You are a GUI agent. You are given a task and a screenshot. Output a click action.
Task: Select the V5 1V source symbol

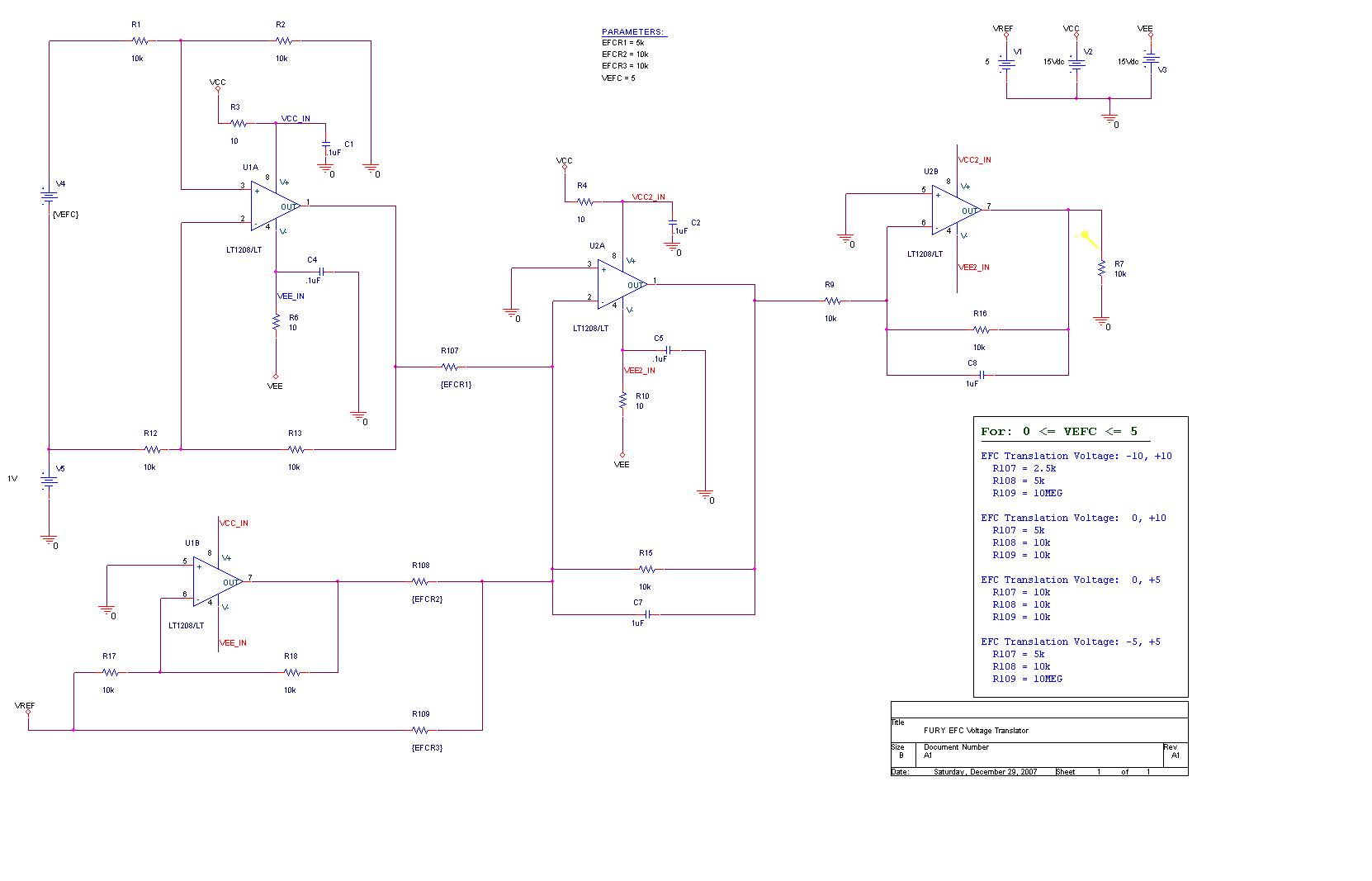coord(49,480)
